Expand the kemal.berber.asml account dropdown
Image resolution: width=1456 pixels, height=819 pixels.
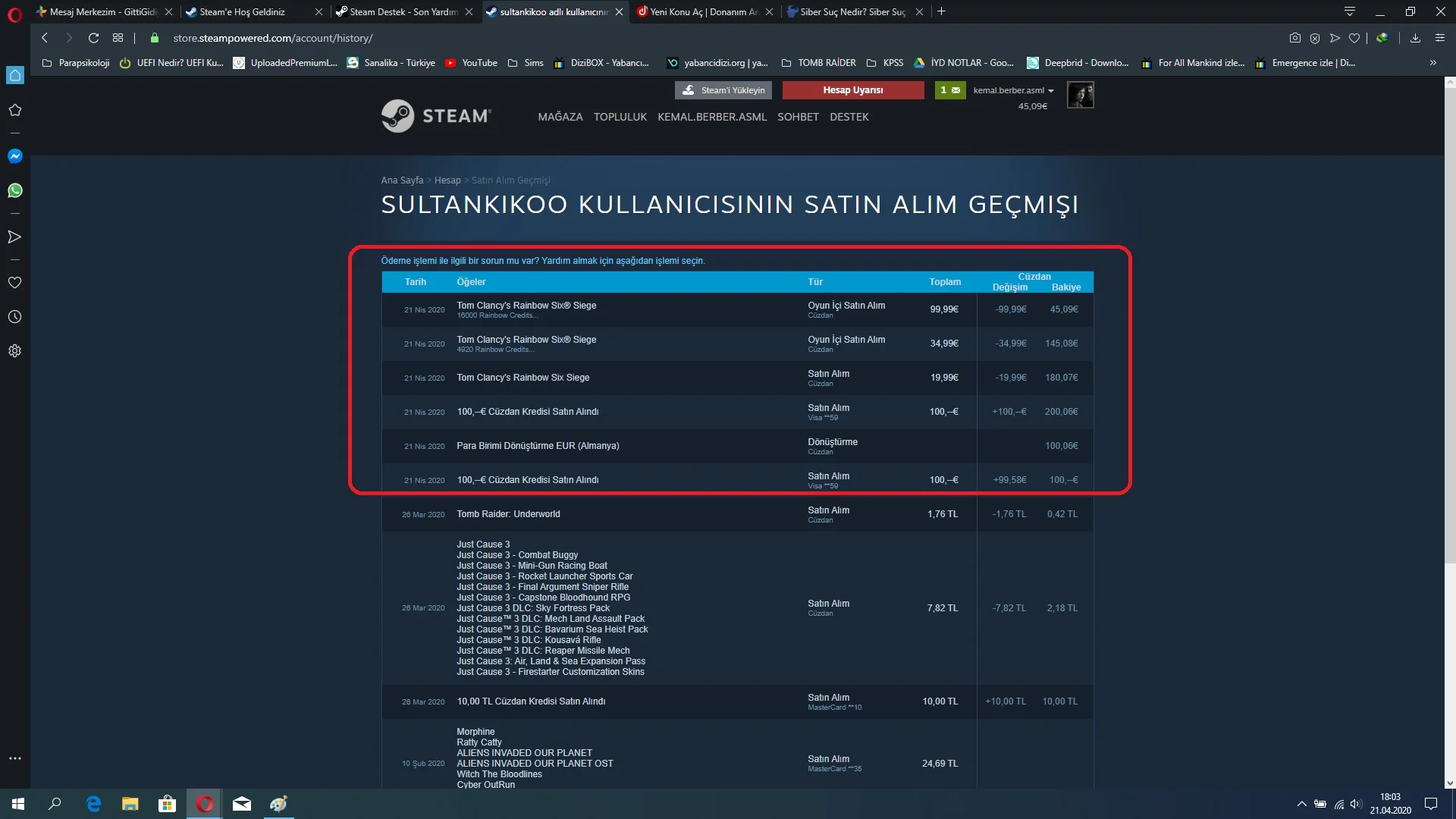1012,89
